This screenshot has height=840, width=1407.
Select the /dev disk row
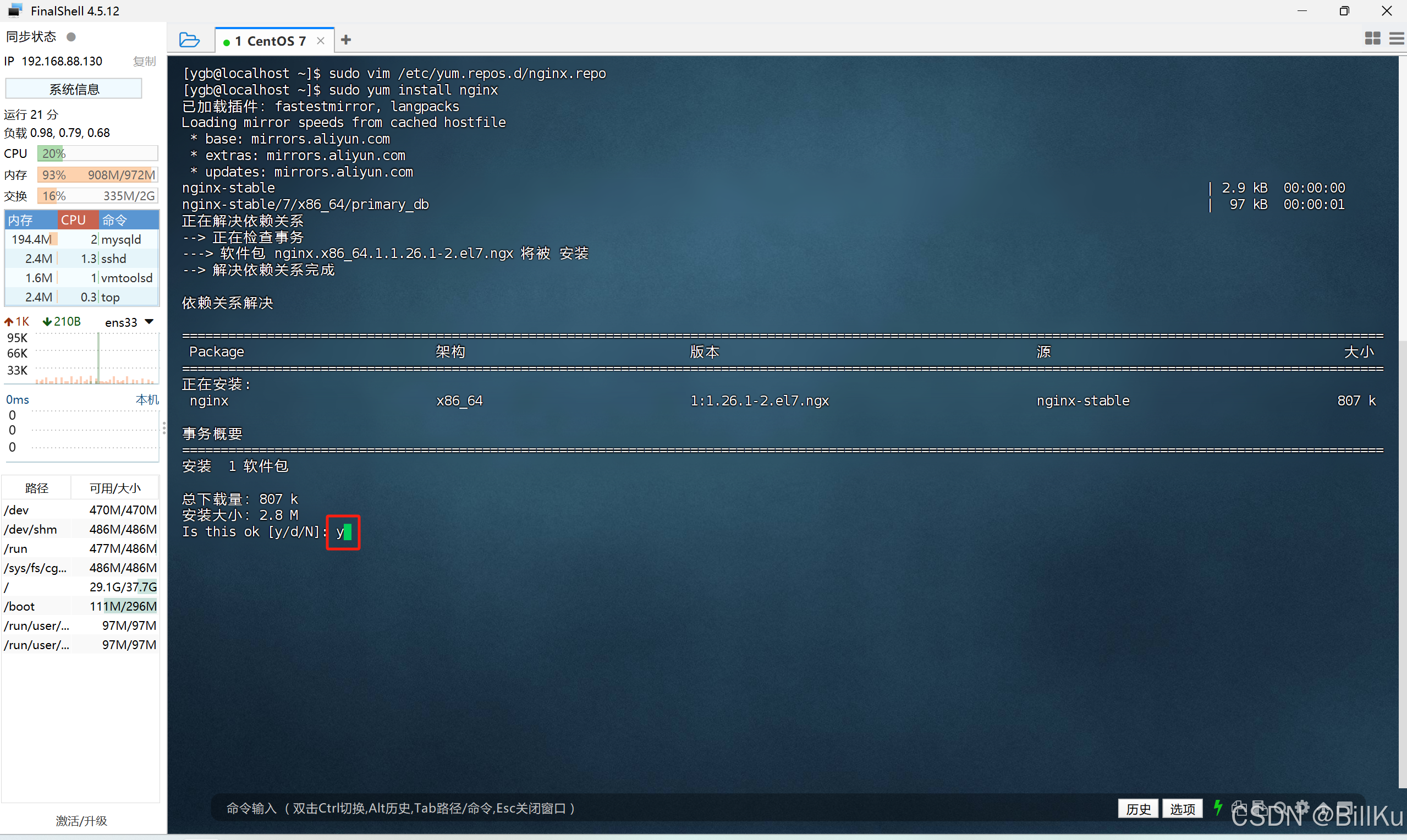pos(80,510)
